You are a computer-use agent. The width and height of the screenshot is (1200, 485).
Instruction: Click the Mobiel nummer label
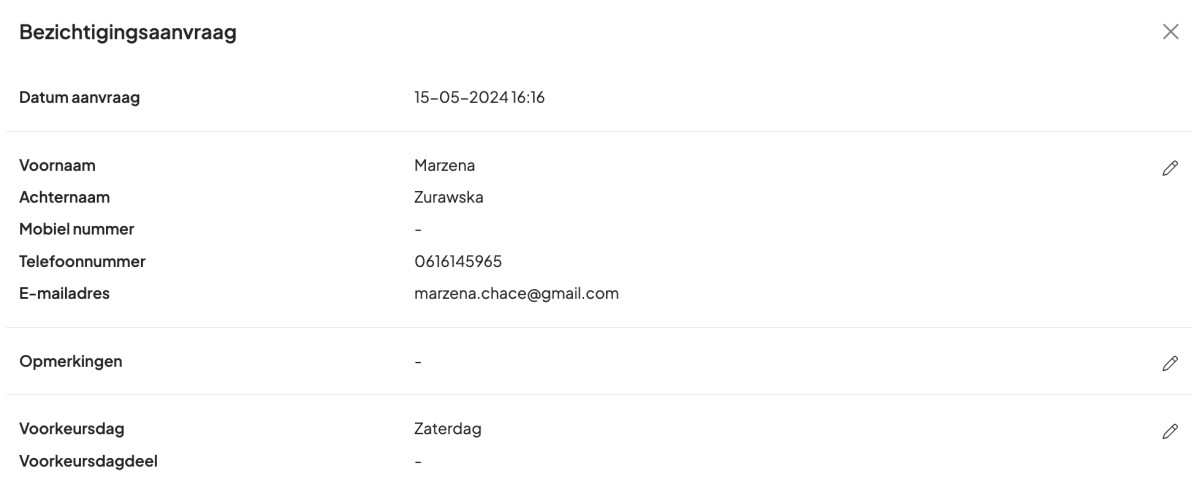click(x=77, y=230)
